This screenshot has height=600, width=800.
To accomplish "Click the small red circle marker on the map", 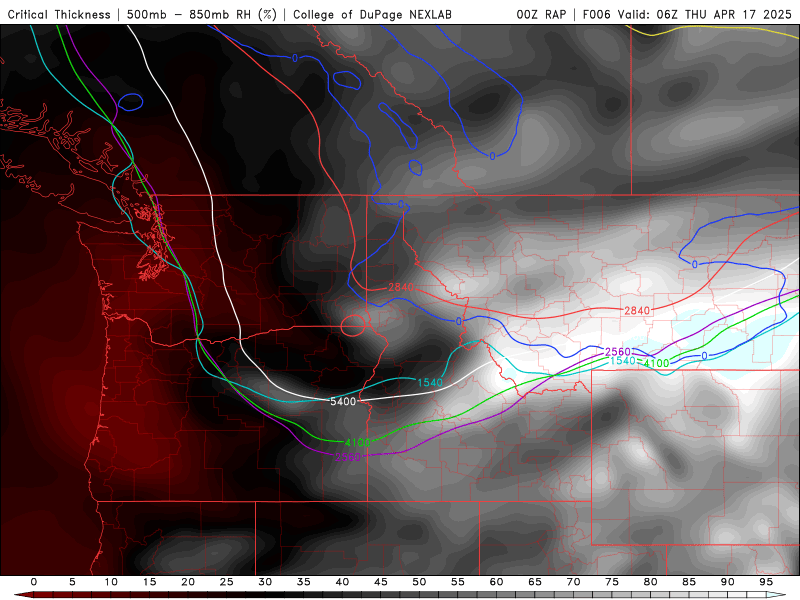I will (353, 326).
